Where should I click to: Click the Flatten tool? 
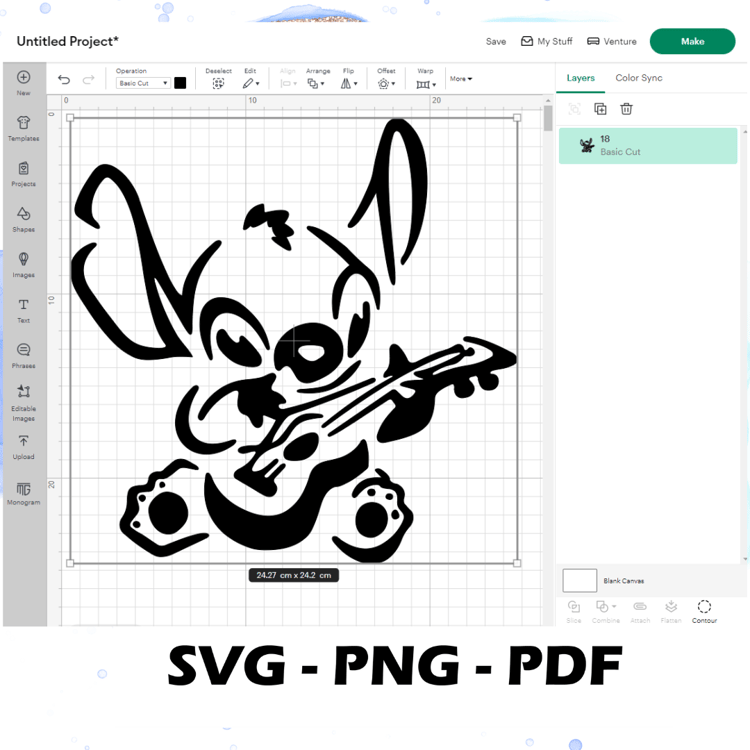(x=671, y=611)
